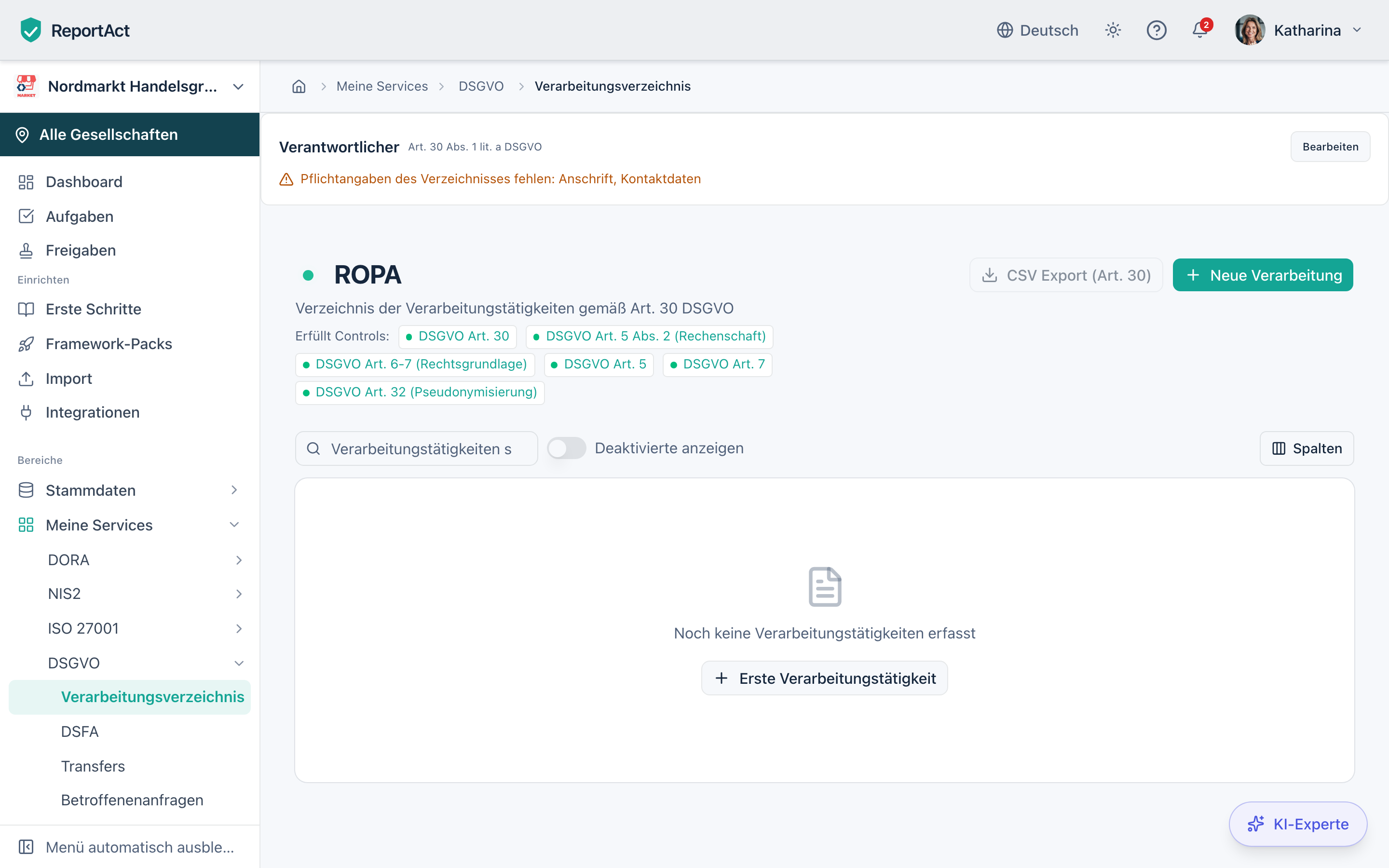Click the CSV Export (Art. 30) button
Image resolution: width=1389 pixels, height=868 pixels.
[1066, 275]
